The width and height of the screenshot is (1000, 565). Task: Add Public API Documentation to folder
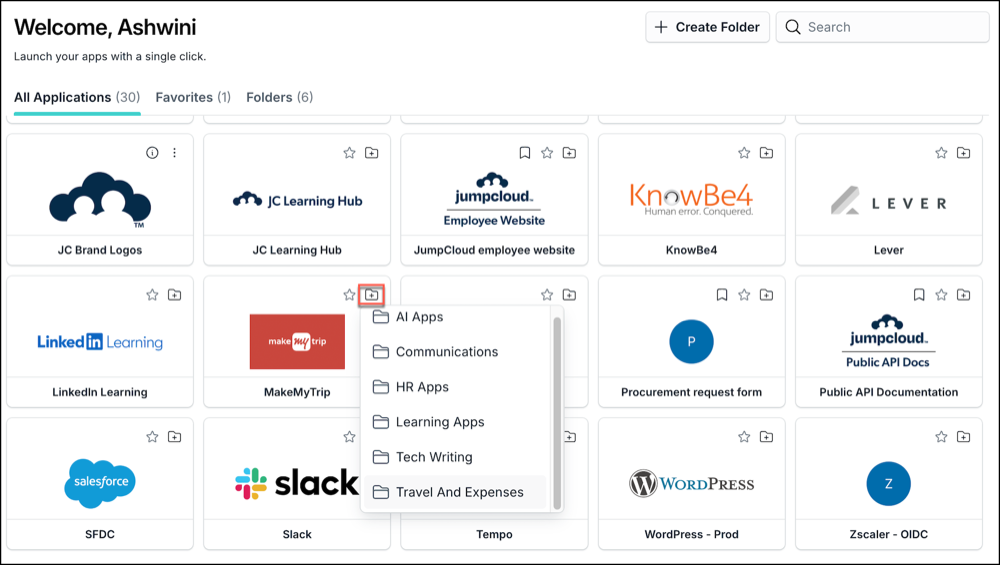(x=964, y=295)
